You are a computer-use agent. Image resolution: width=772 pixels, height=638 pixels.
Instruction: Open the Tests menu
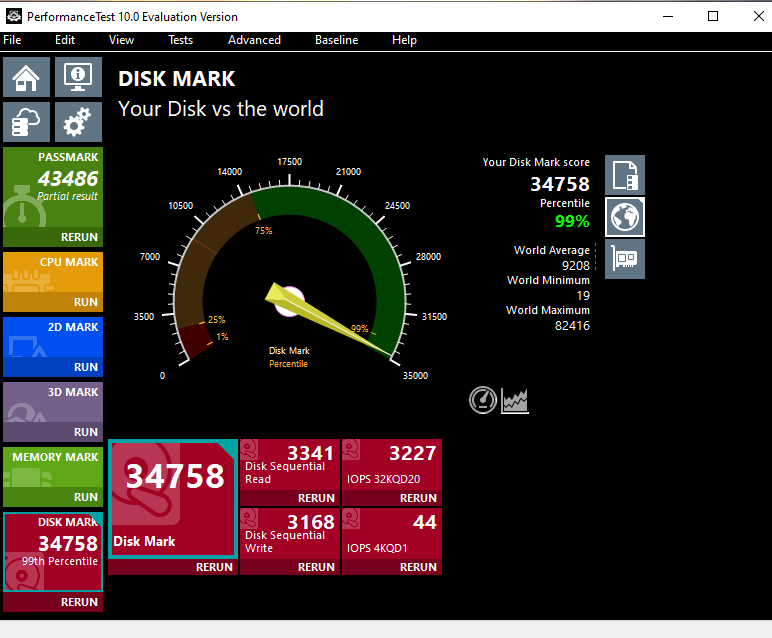coord(180,40)
